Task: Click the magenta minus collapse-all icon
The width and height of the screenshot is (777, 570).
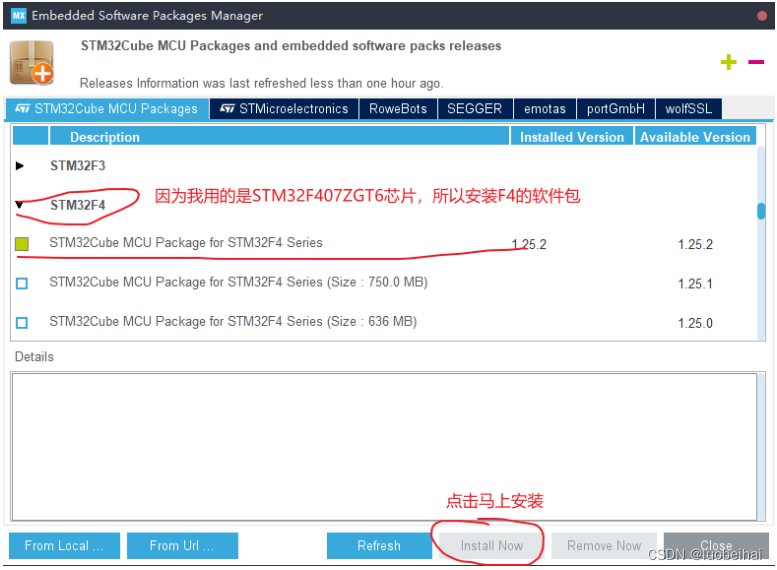Action: (756, 62)
